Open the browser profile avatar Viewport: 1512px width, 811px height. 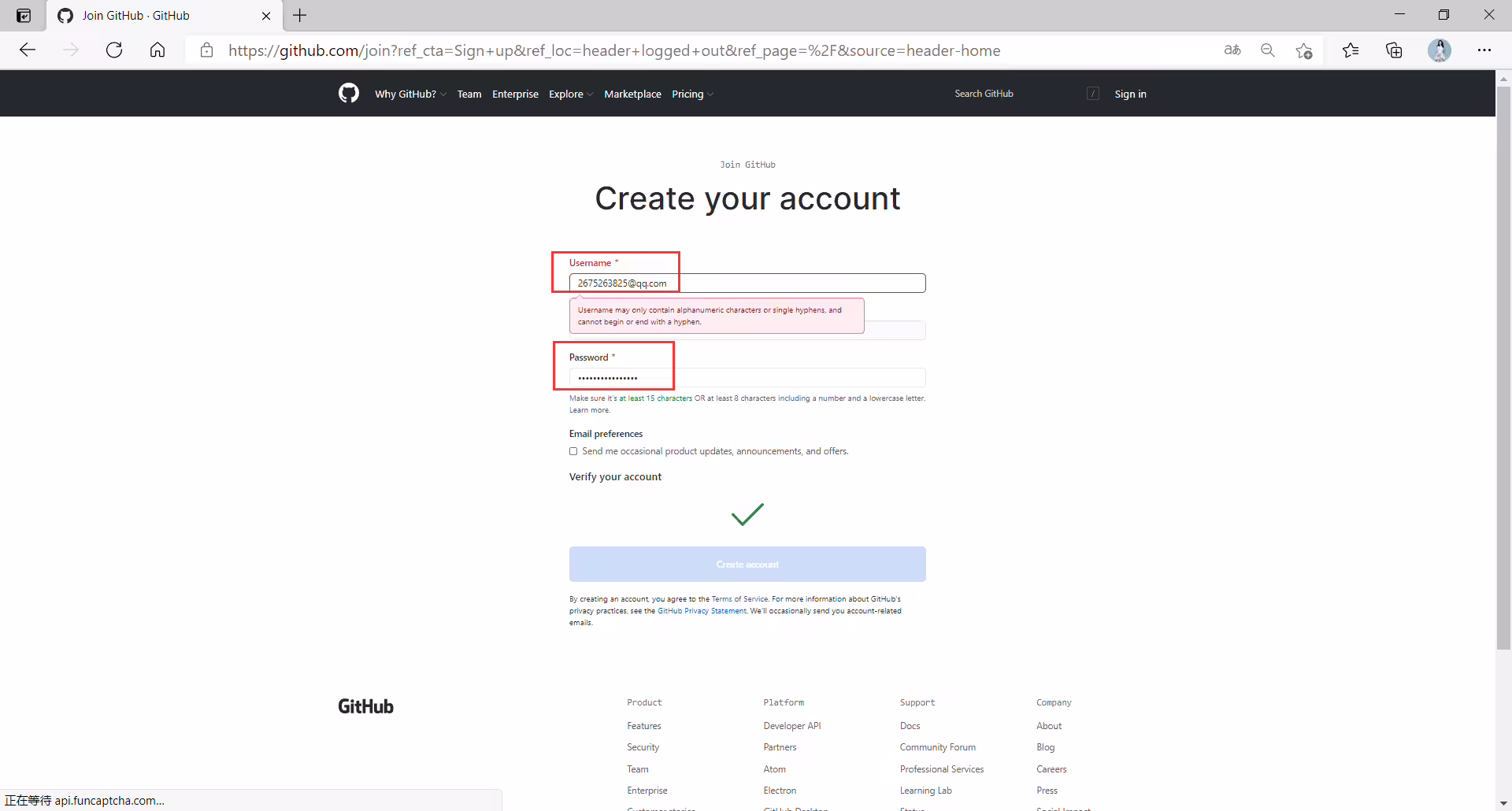(1440, 50)
